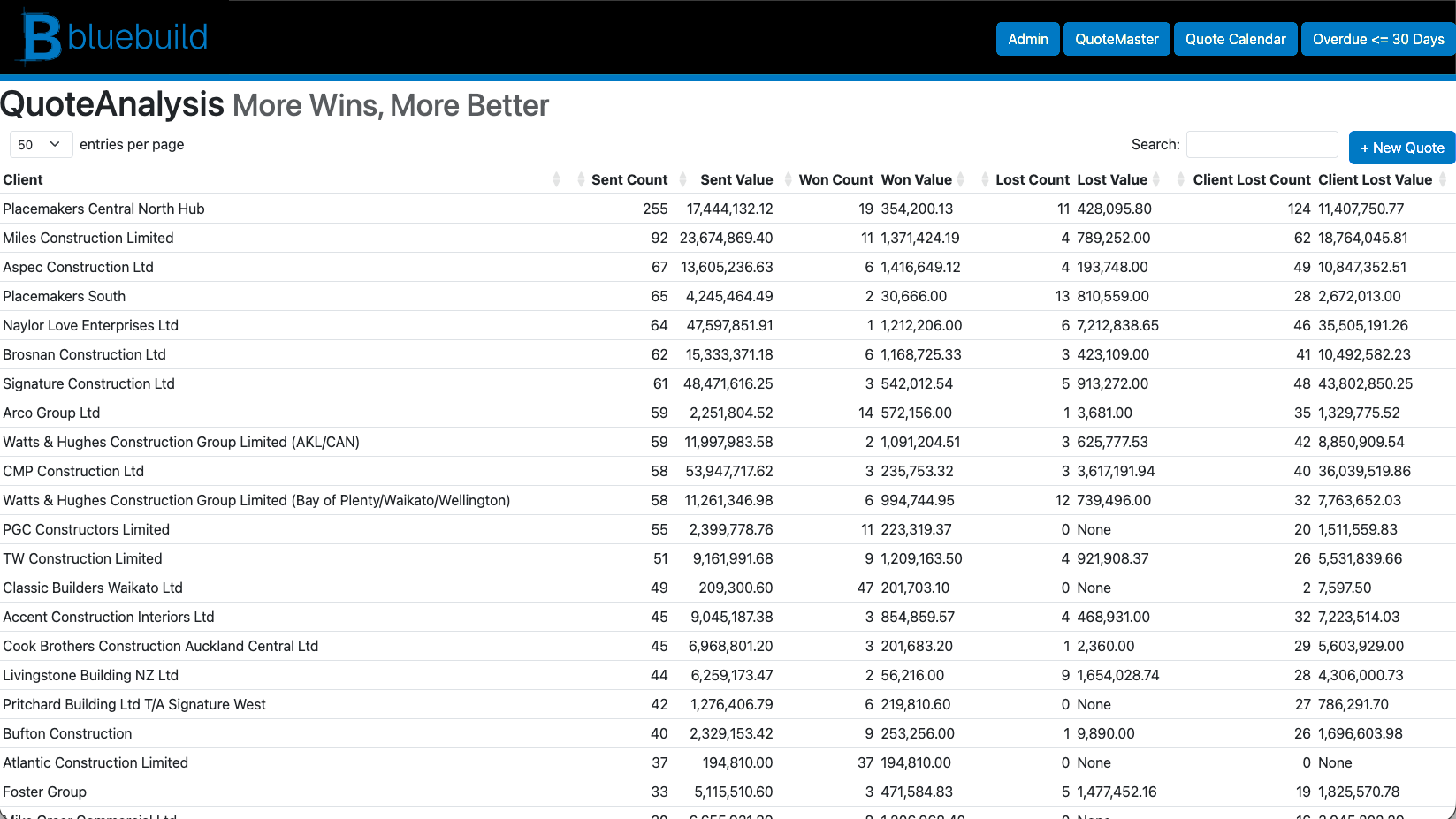Click sort arrows beside Sent Count header
The width and height of the screenshot is (1456, 819).
(x=581, y=179)
